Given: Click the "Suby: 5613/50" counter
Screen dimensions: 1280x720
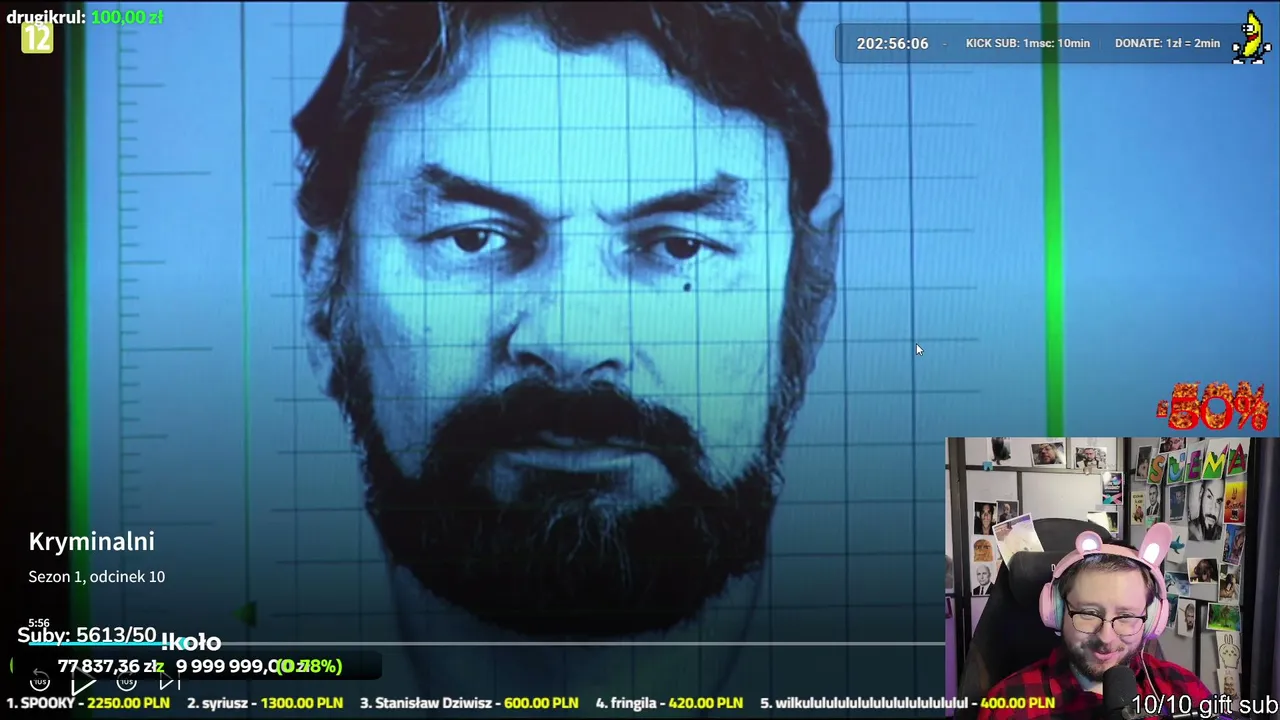Looking at the screenshot, I should (87, 636).
